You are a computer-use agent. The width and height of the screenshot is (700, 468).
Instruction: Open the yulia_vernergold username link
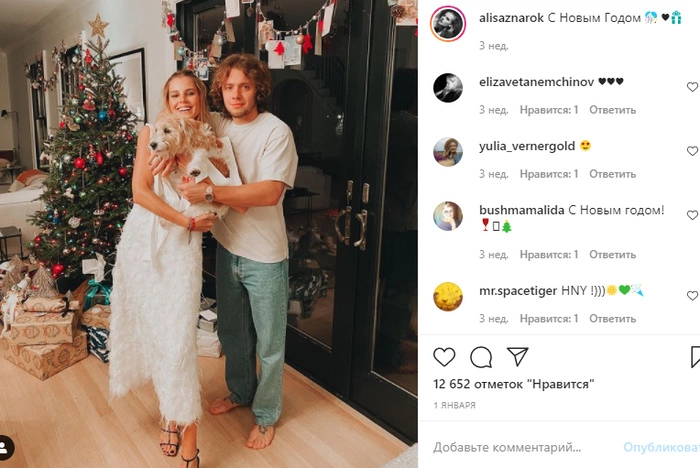click(527, 146)
